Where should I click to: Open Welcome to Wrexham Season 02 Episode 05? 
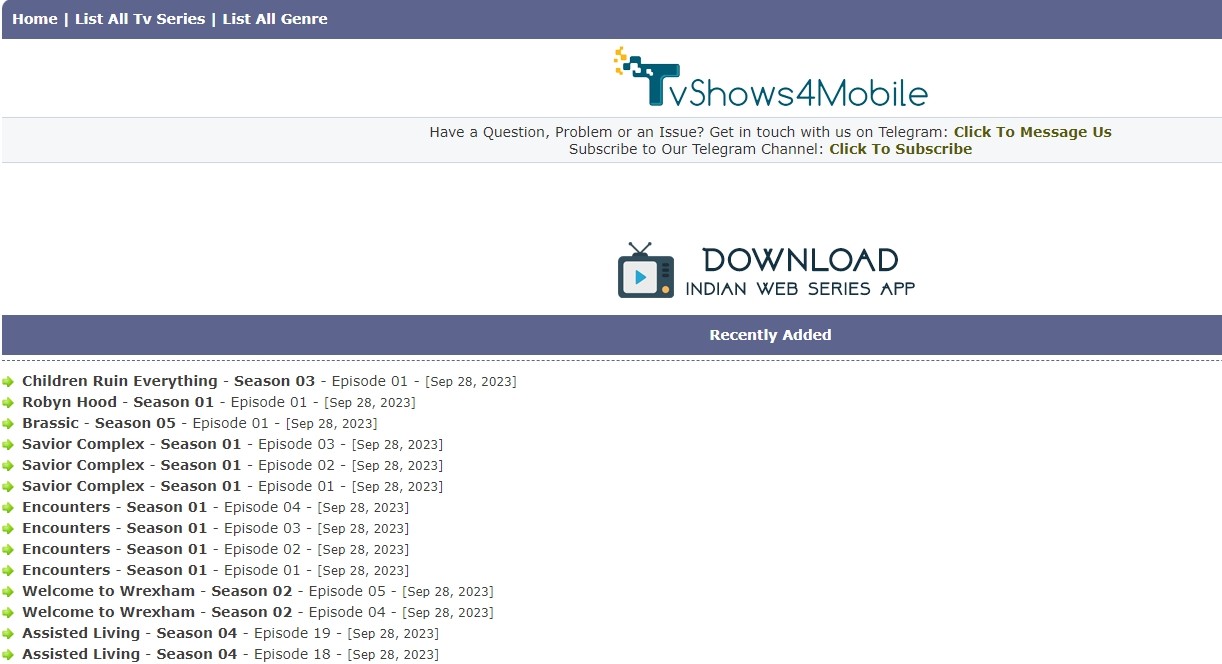pos(204,591)
